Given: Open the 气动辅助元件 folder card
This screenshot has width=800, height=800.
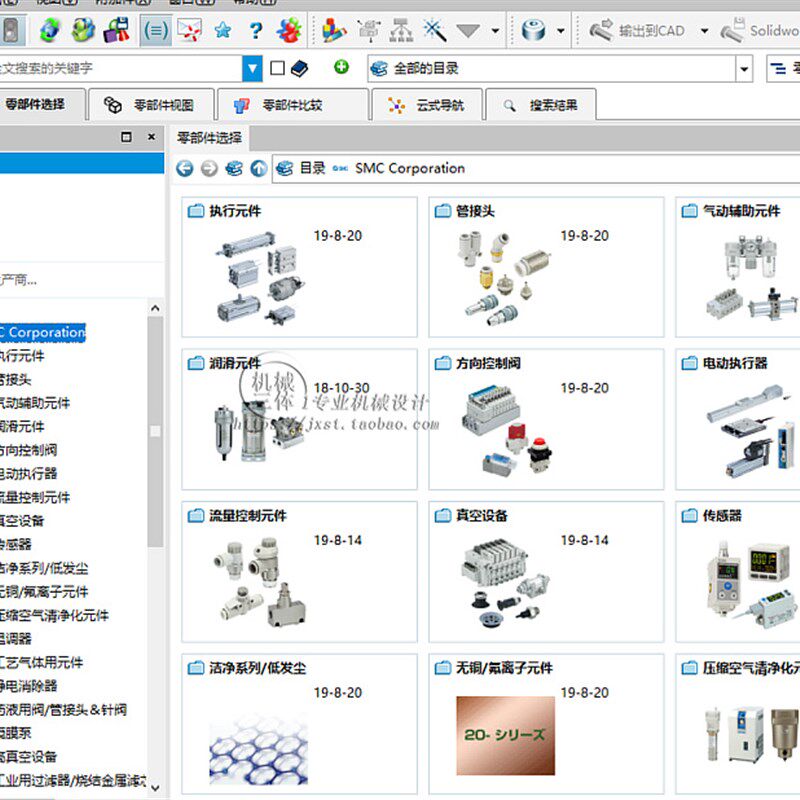Looking at the screenshot, I should pos(738,267).
